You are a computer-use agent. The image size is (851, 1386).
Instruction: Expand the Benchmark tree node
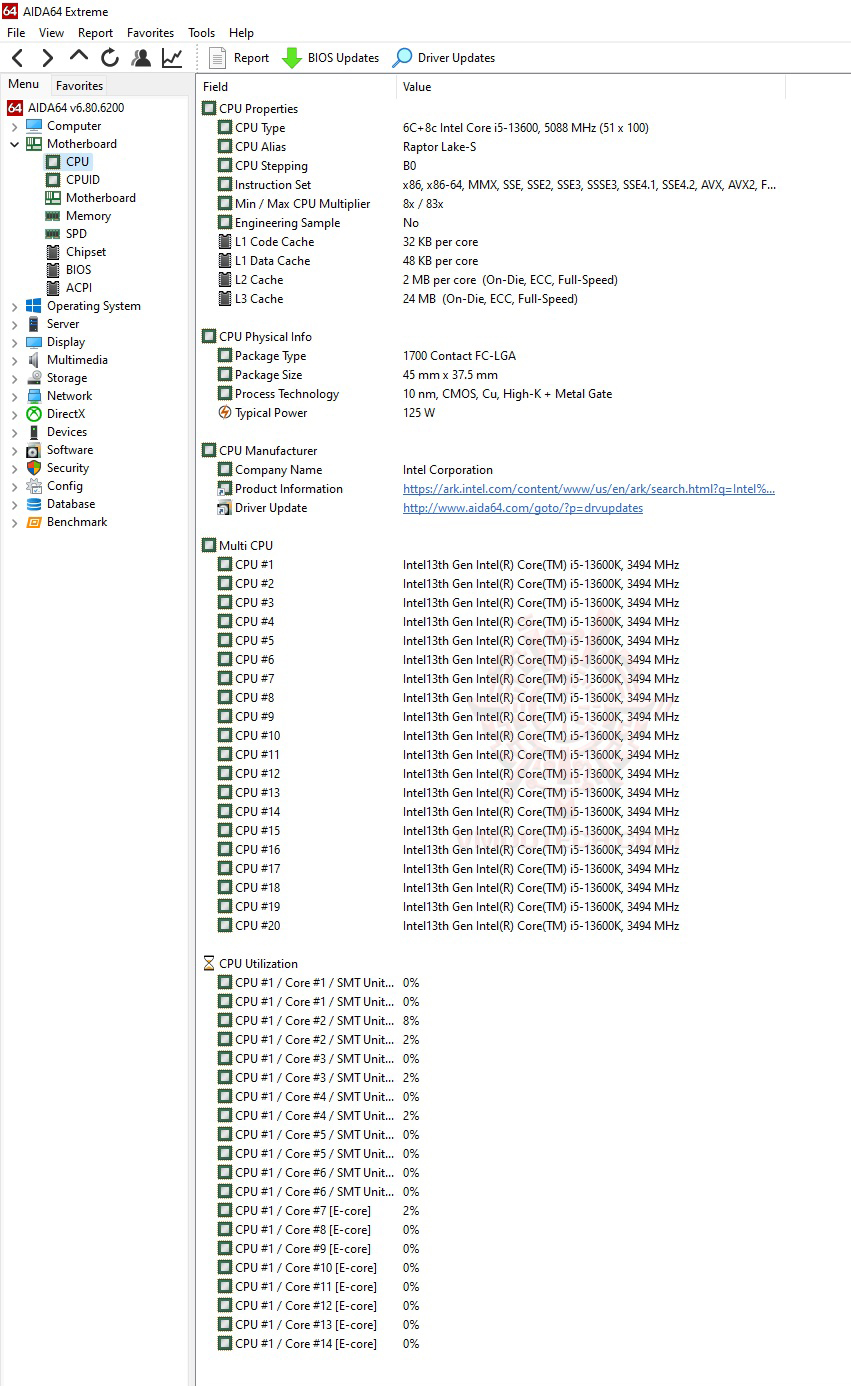[x=14, y=522]
